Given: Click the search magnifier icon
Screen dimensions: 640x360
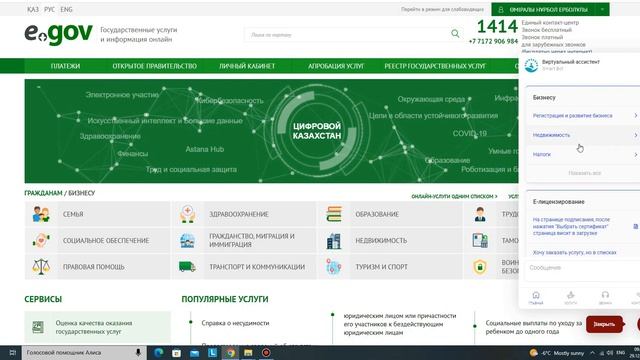Looking at the screenshot, I should (x=455, y=34).
